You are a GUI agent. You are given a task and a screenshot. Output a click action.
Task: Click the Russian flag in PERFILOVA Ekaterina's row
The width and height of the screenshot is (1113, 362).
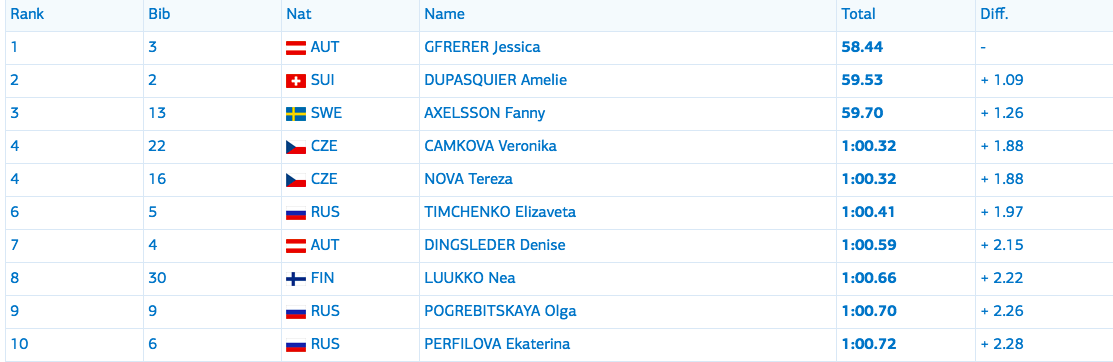(x=295, y=346)
